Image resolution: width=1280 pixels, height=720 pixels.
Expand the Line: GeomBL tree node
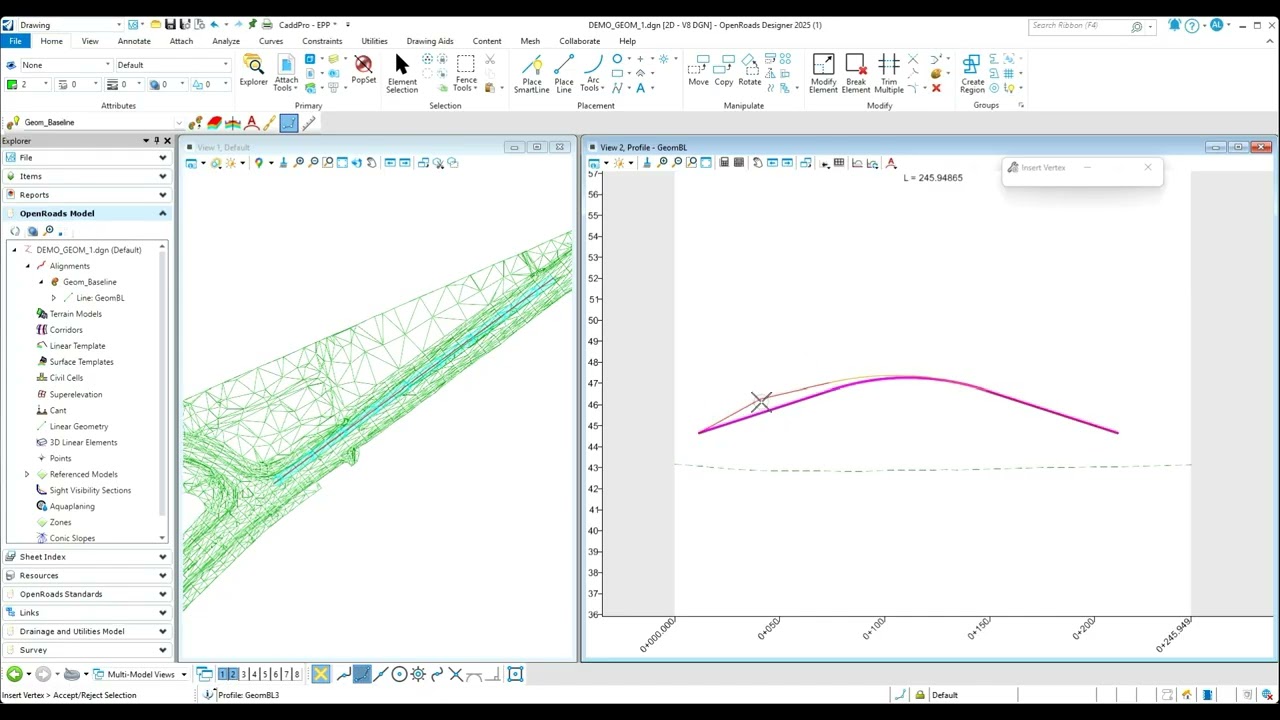[54, 298]
